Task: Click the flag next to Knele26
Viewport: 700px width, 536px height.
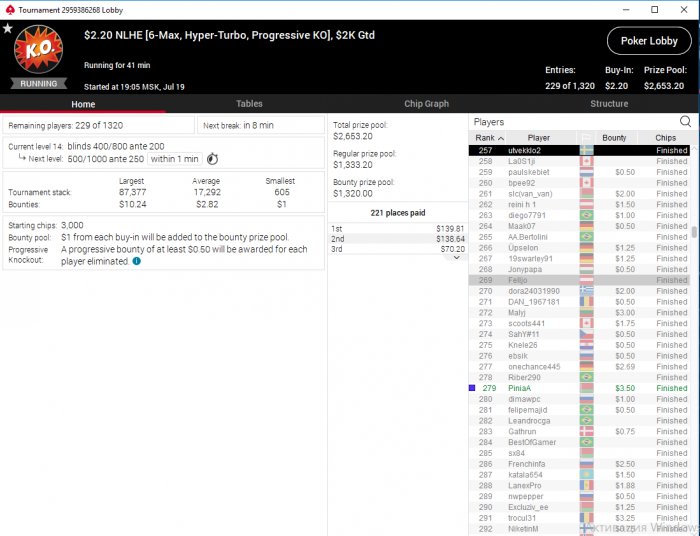Action: pos(587,345)
